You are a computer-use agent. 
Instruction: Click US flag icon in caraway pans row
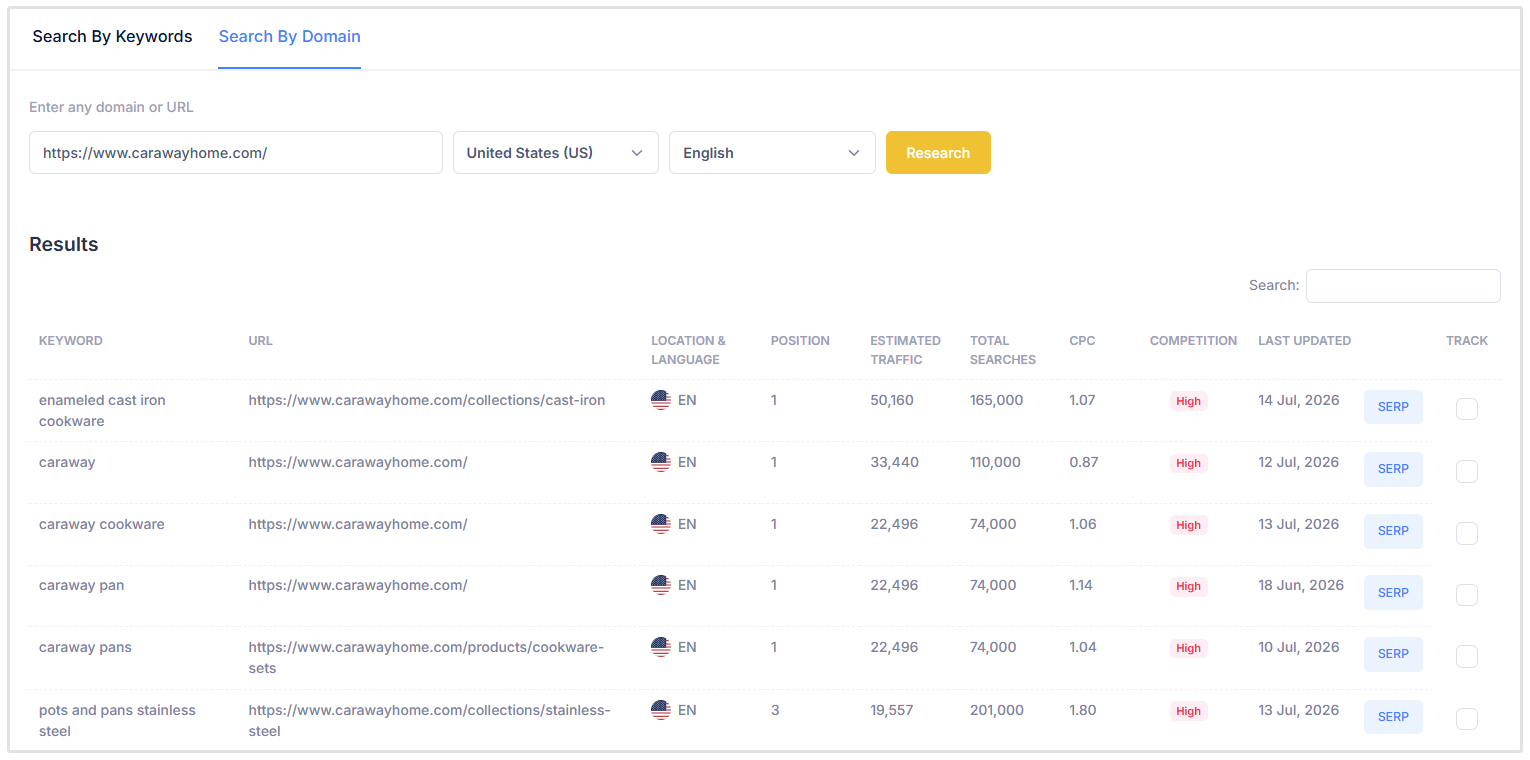click(x=661, y=647)
